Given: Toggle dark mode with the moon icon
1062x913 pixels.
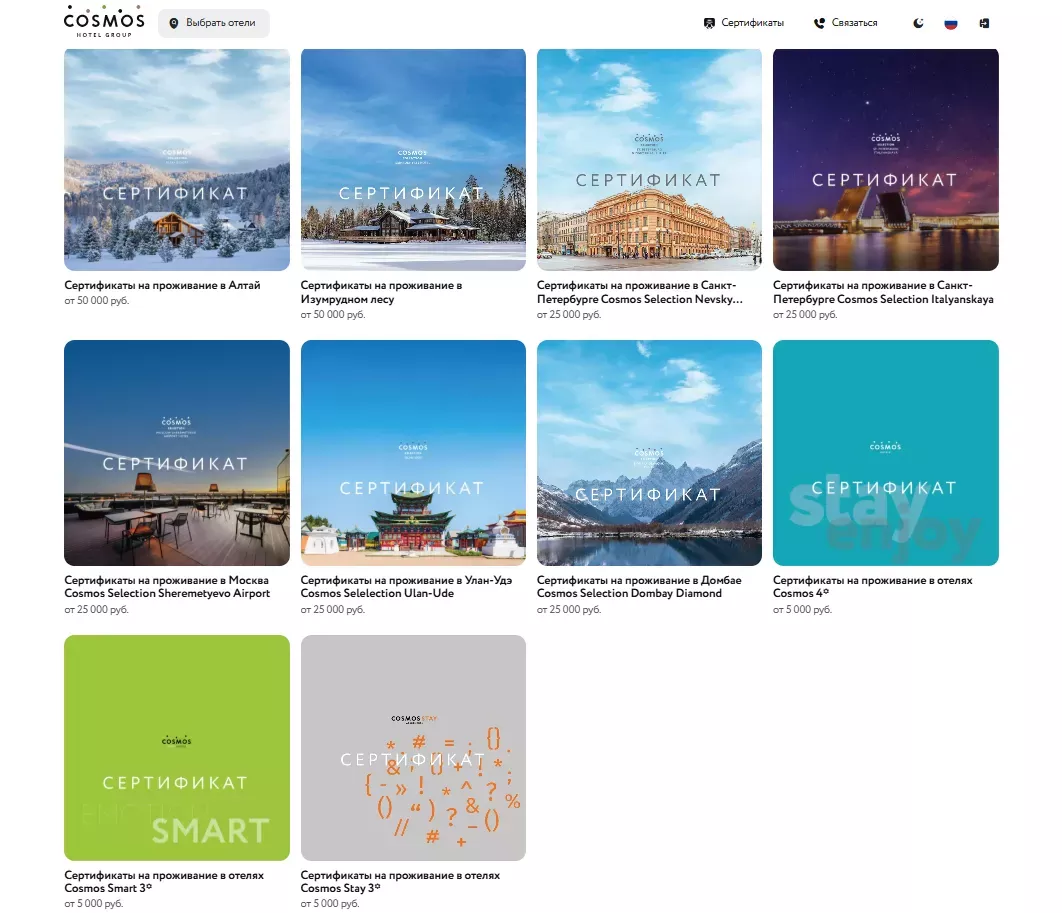Looking at the screenshot, I should pos(918,23).
